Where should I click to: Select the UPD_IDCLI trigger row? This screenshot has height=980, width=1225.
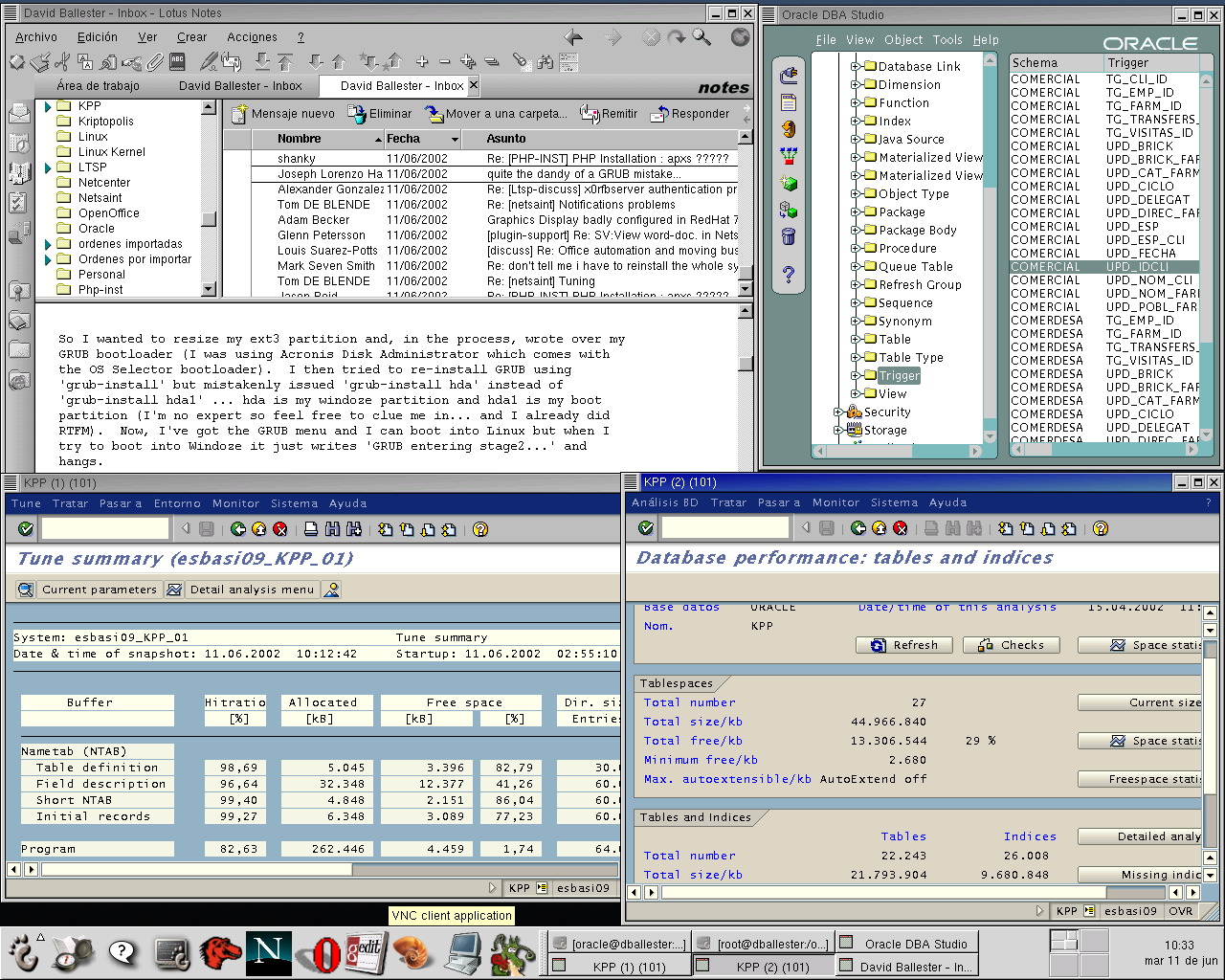[1104, 267]
